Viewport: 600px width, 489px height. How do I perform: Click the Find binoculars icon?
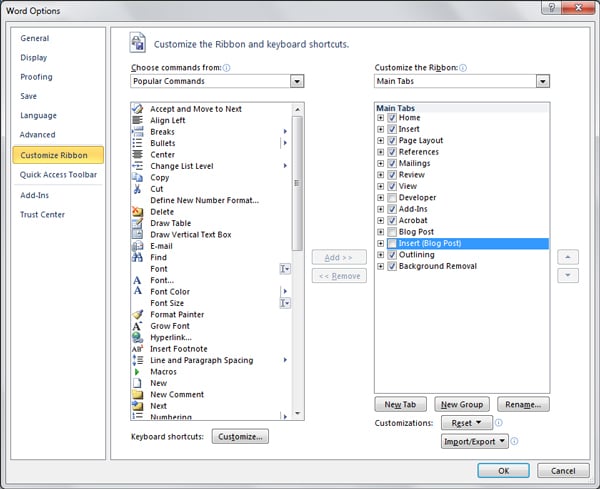point(137,257)
